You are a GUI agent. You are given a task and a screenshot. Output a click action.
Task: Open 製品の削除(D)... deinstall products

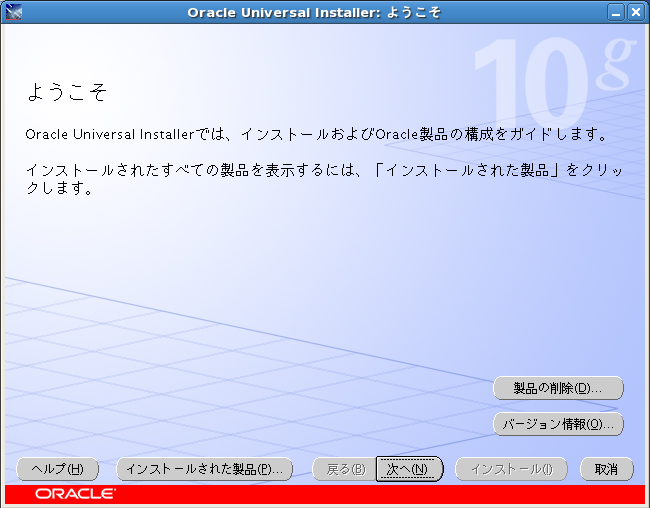[x=558, y=388]
